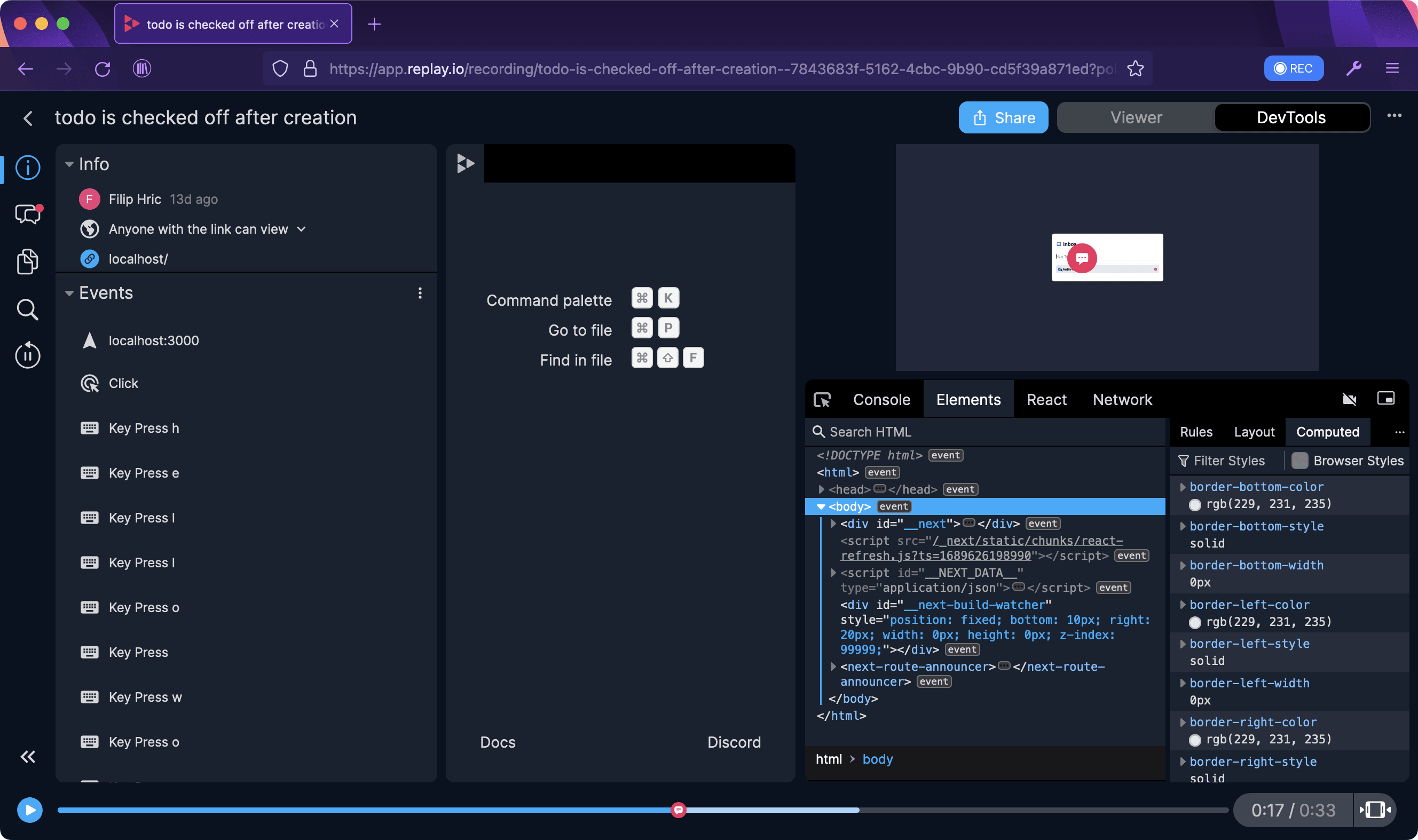The image size is (1418, 840).
Task: Toggle toolbox dock position icon
Action: click(1385, 399)
